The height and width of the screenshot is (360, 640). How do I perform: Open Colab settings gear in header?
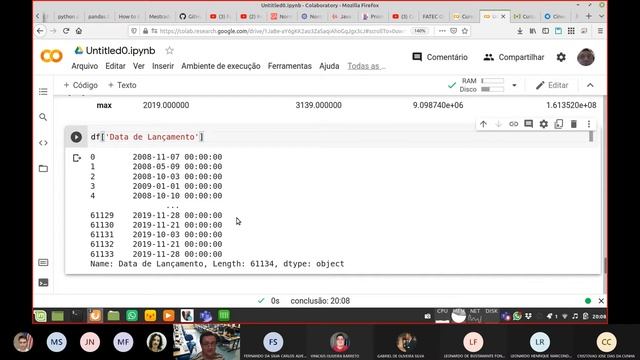coord(561,57)
